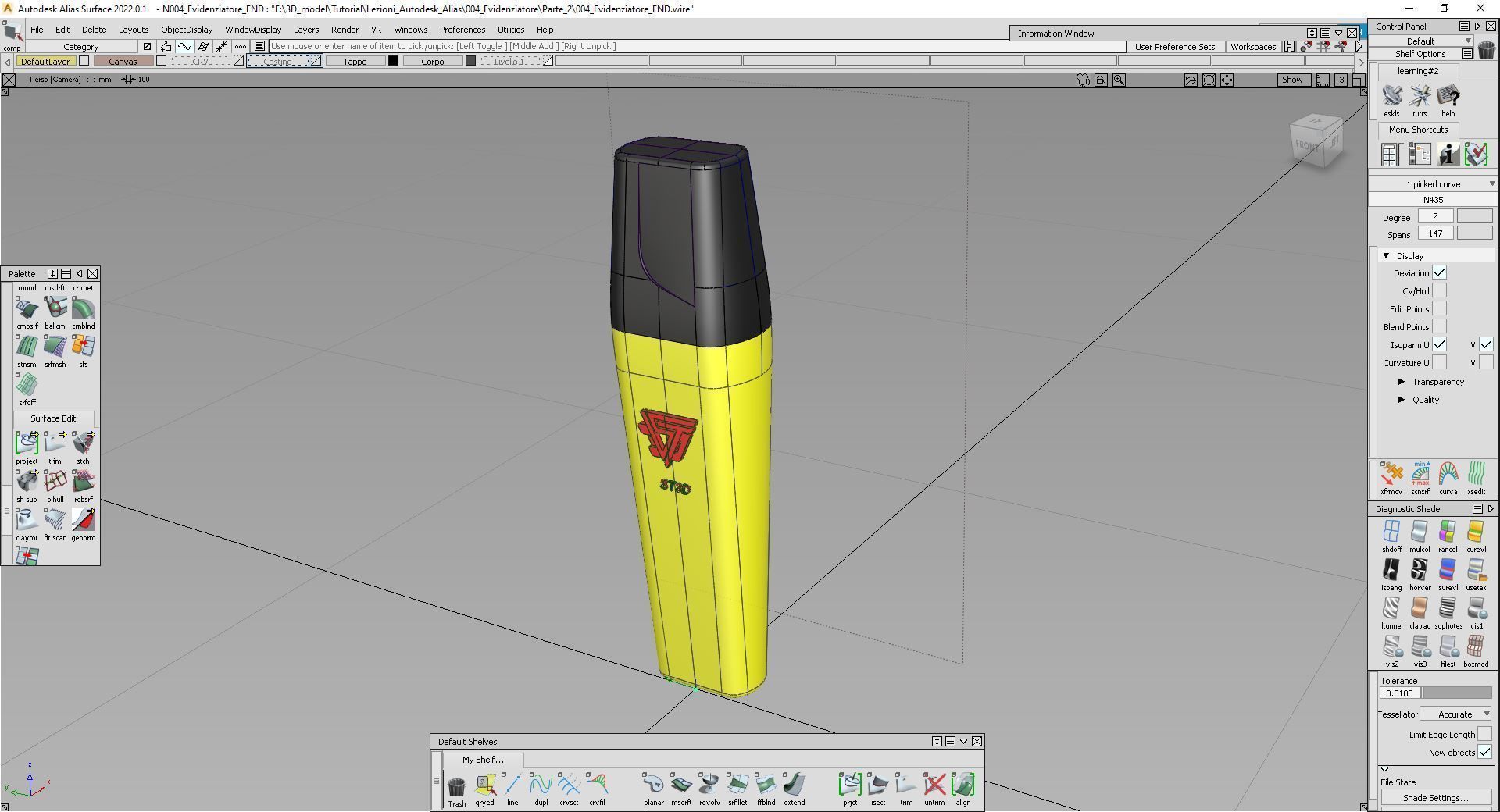Image resolution: width=1500 pixels, height=812 pixels.
Task: Click the Shade Settings button
Action: pos(1435,798)
